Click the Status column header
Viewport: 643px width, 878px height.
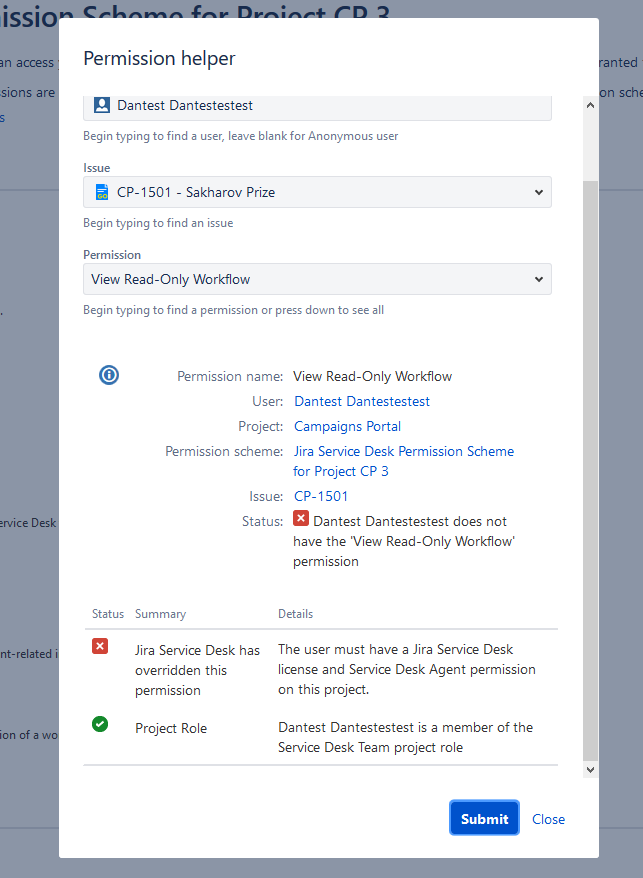pos(108,614)
